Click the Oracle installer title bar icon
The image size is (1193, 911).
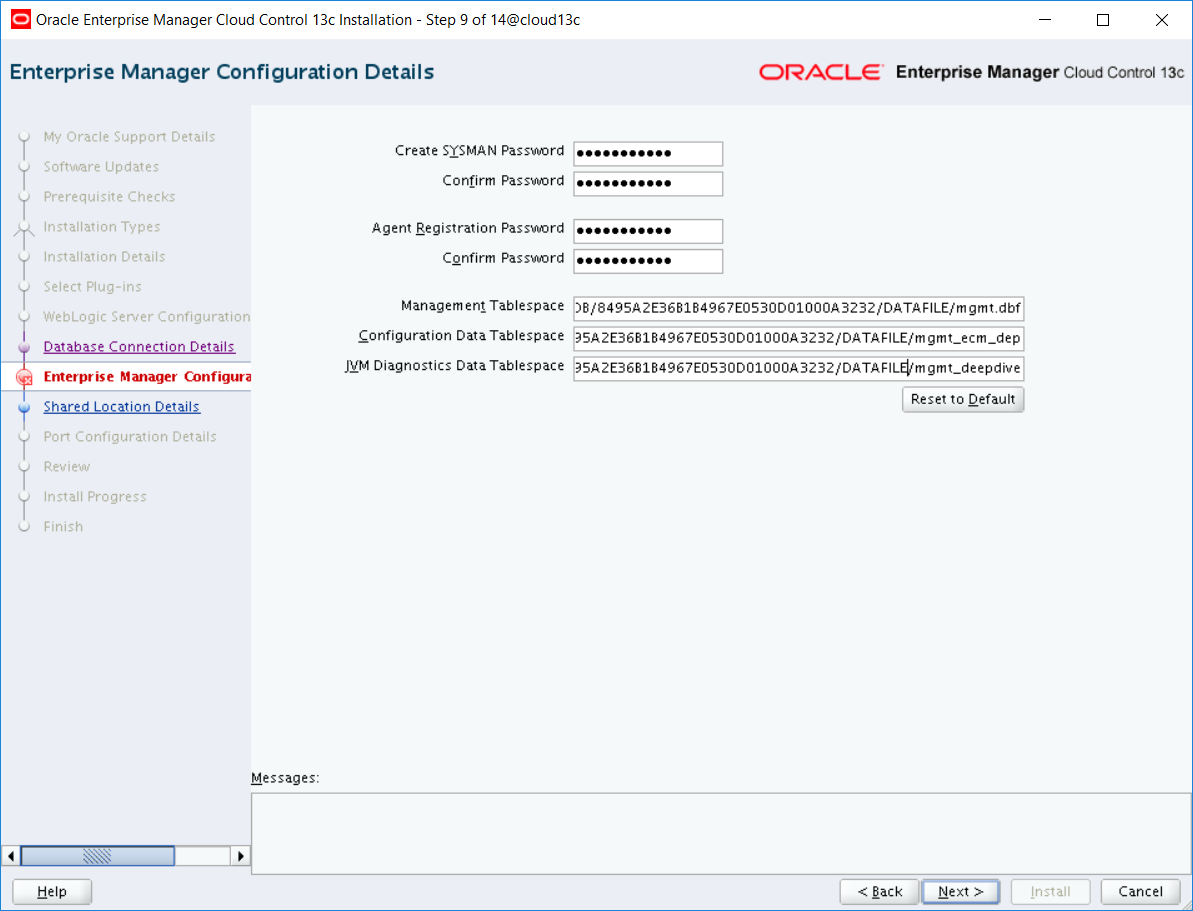click(21, 20)
